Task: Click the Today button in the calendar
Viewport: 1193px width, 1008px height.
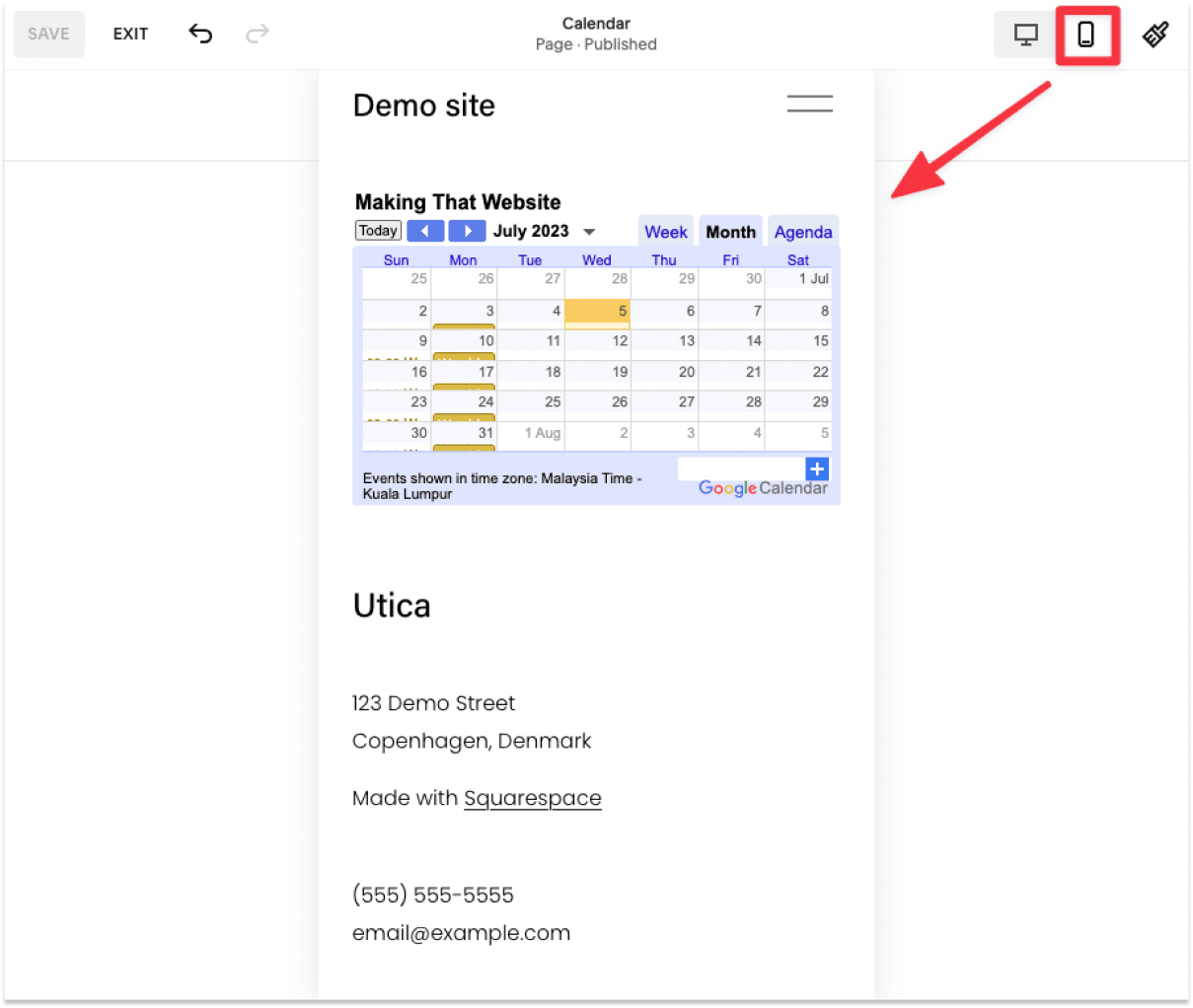Action: [378, 230]
